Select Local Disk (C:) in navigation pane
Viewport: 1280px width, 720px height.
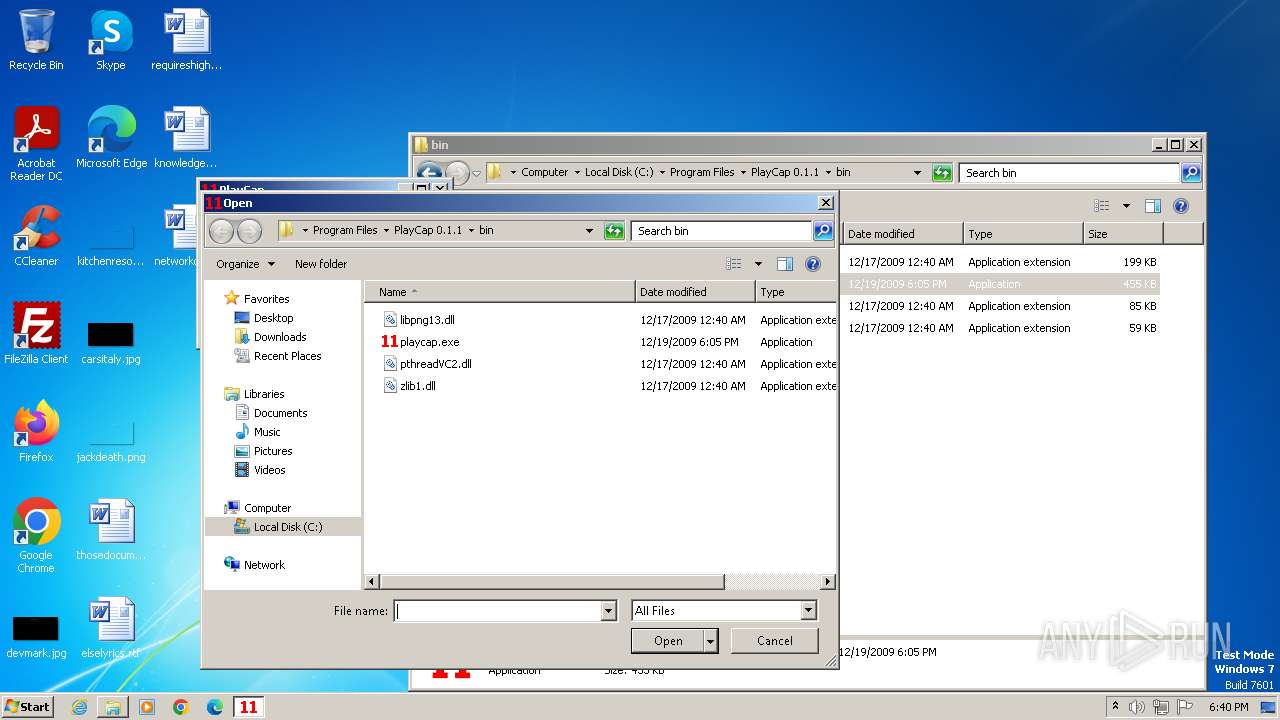pos(288,527)
